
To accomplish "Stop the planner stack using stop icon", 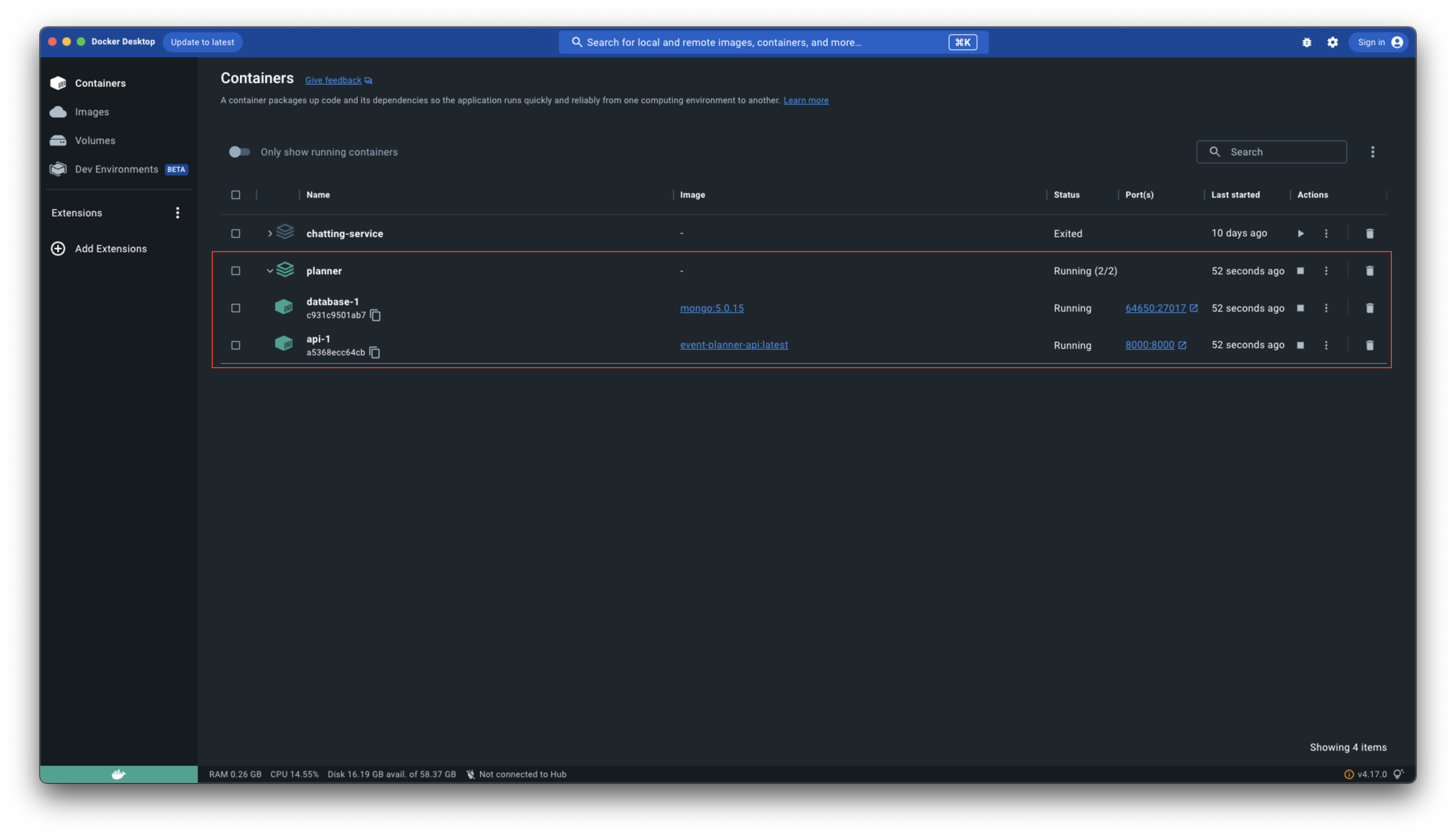I will click(x=1301, y=271).
